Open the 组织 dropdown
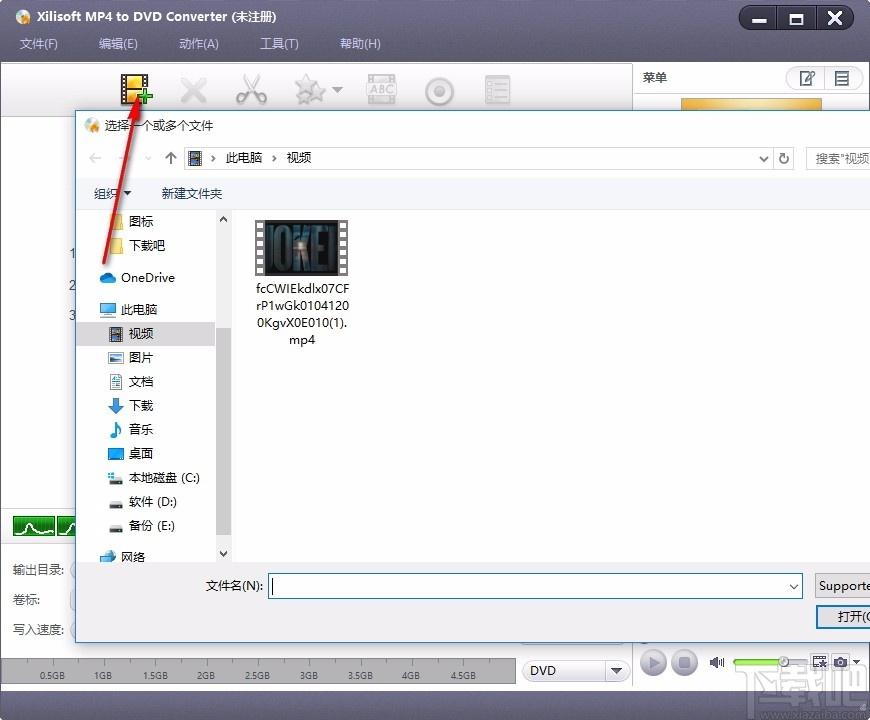Viewport: 870px width, 720px height. point(113,194)
